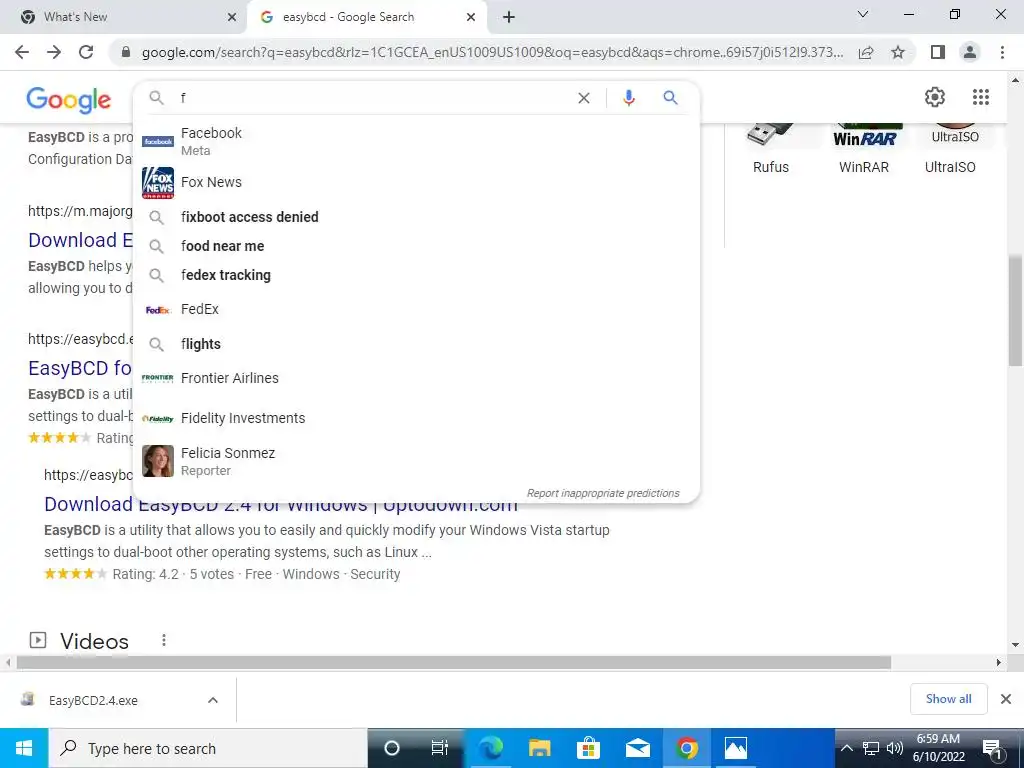The image size is (1024, 768).
Task: Bookmark this page with star icon
Action: point(898,52)
